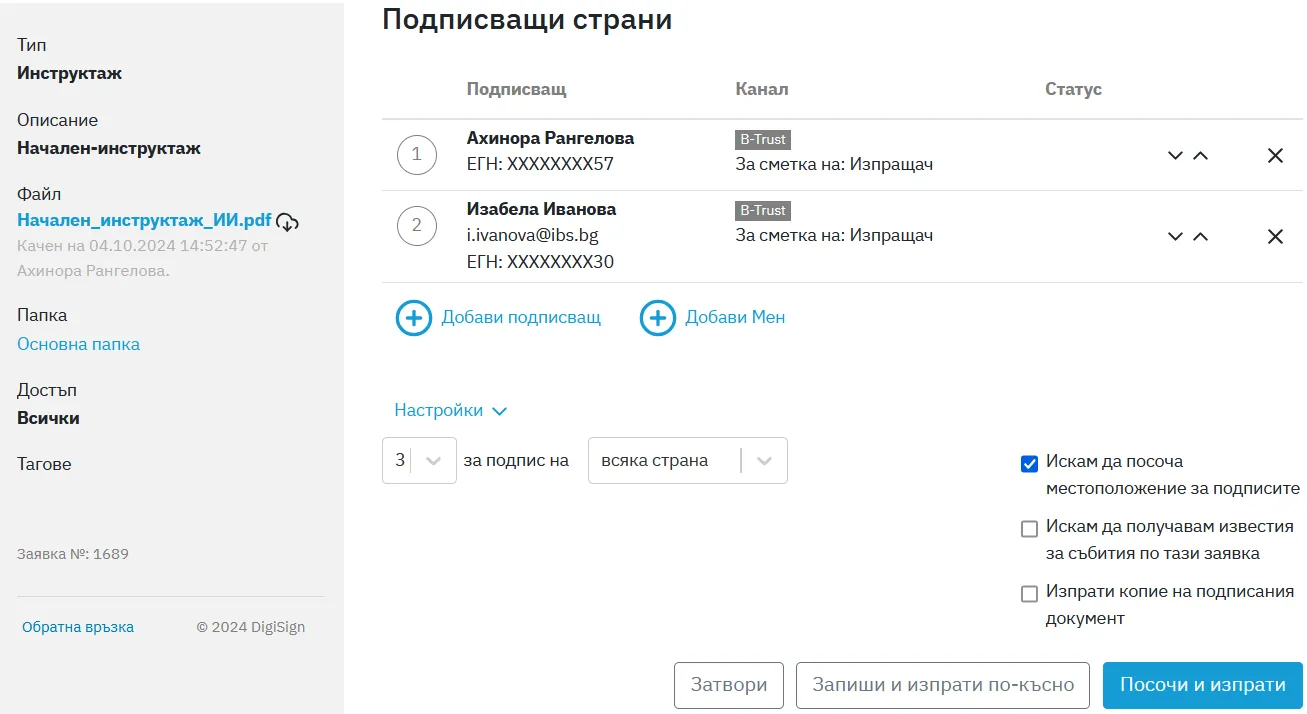Click the Тагове label
Viewport: 1307px width, 714px height.
coord(44,464)
